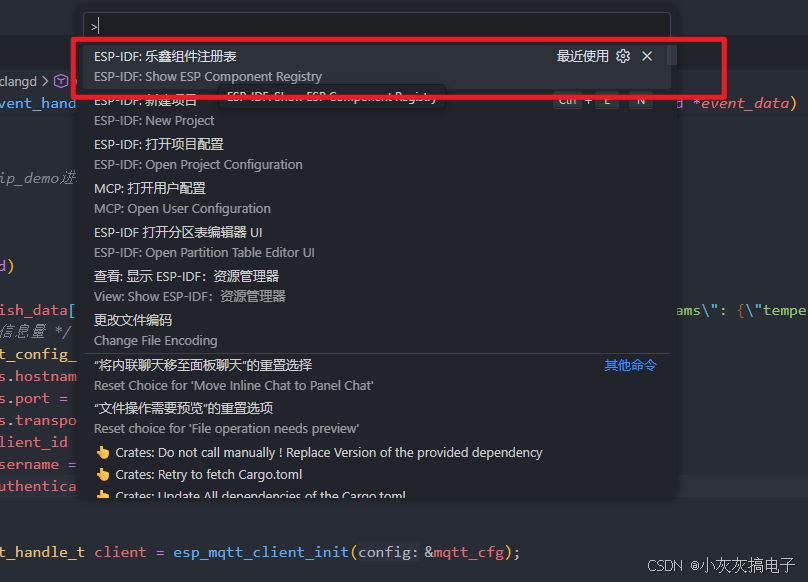Click esp_mqtt_client_init function call in editor
This screenshot has height=582, width=808.
pyautogui.click(x=261, y=552)
